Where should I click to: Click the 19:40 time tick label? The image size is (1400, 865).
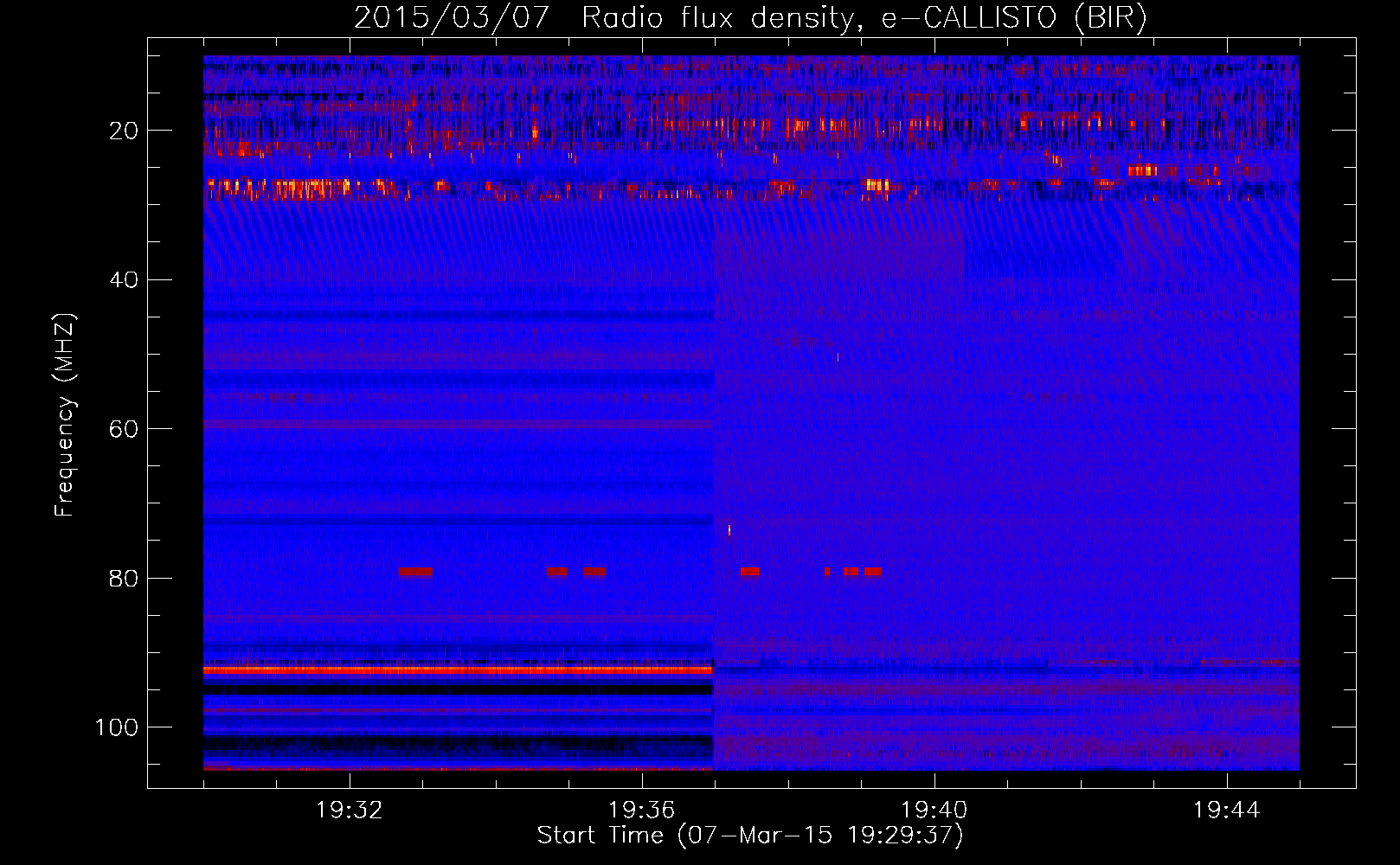[x=934, y=811]
